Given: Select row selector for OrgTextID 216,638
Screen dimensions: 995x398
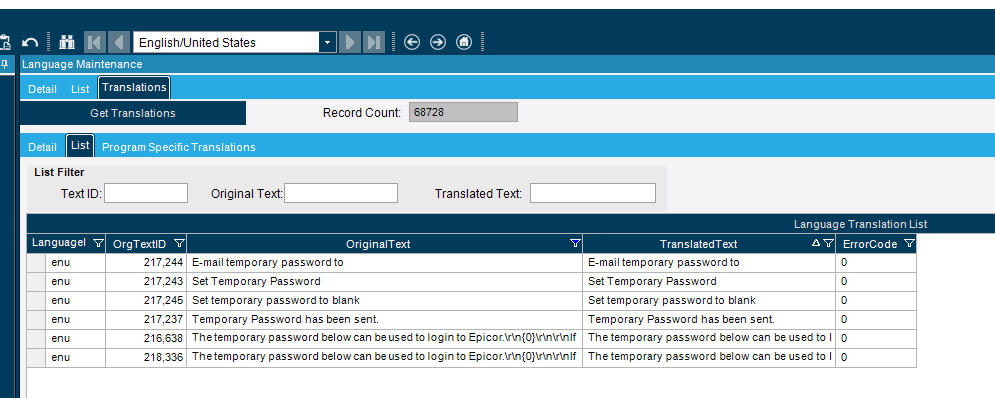Looking at the screenshot, I should pyautogui.click(x=36, y=338).
